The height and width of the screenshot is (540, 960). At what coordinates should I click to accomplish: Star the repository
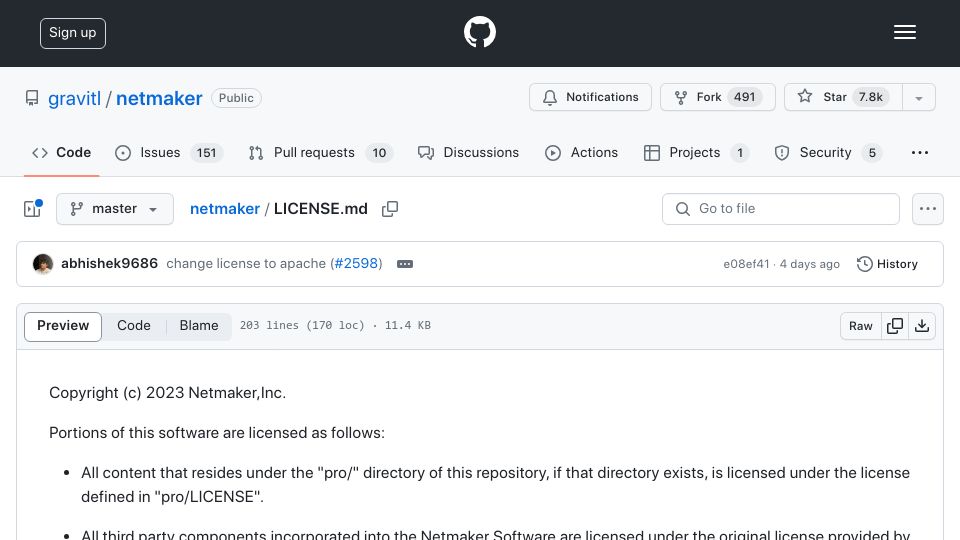pos(842,97)
